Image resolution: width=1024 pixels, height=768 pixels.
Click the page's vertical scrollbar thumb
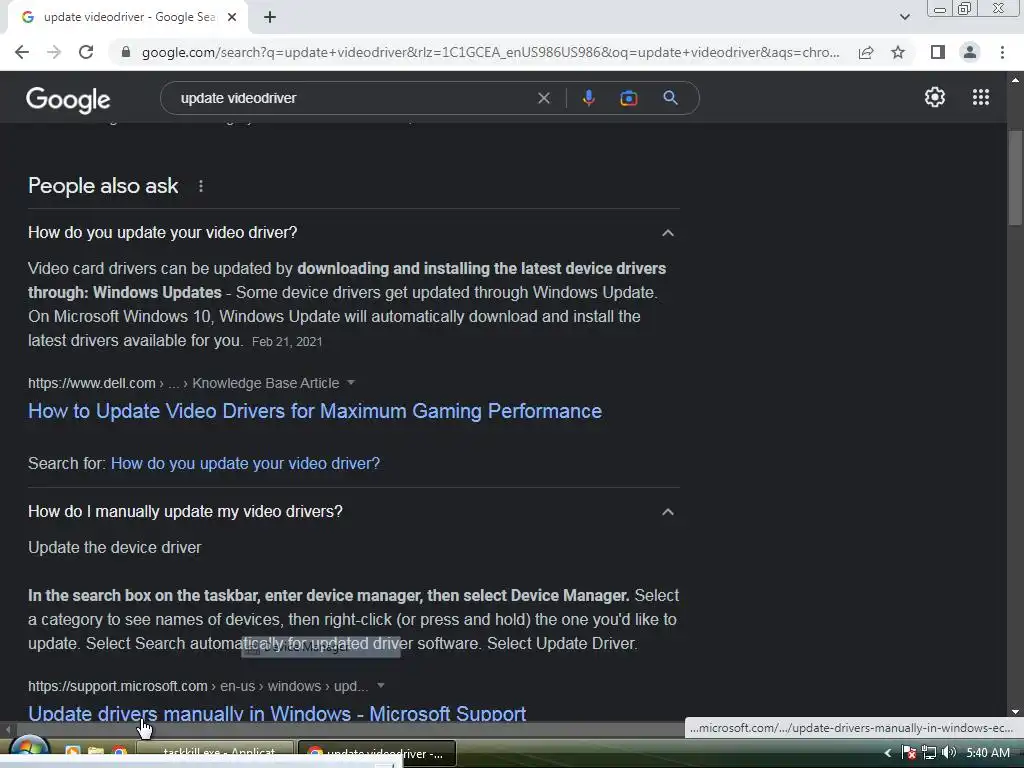point(1015,178)
